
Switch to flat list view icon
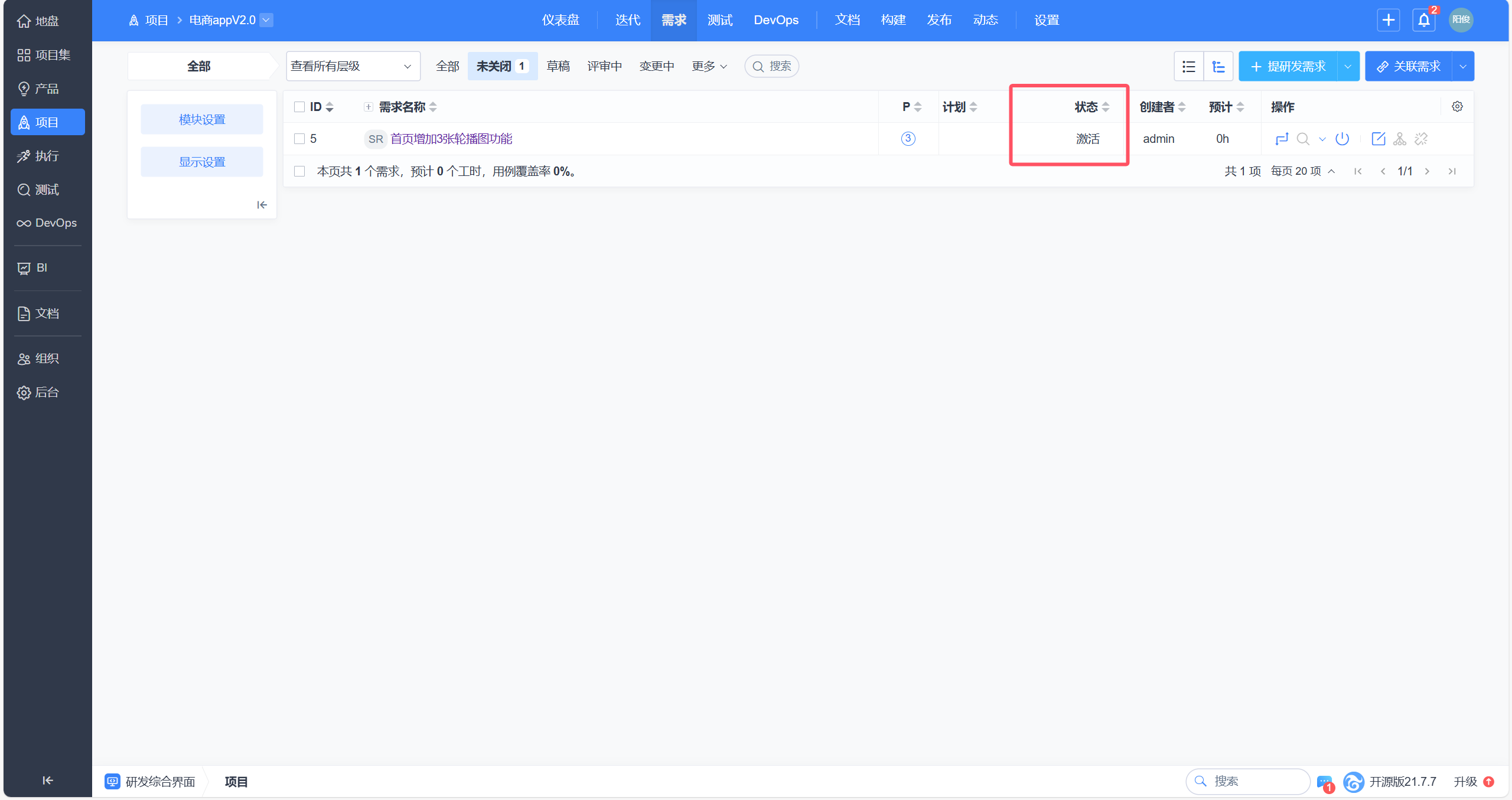[1188, 67]
